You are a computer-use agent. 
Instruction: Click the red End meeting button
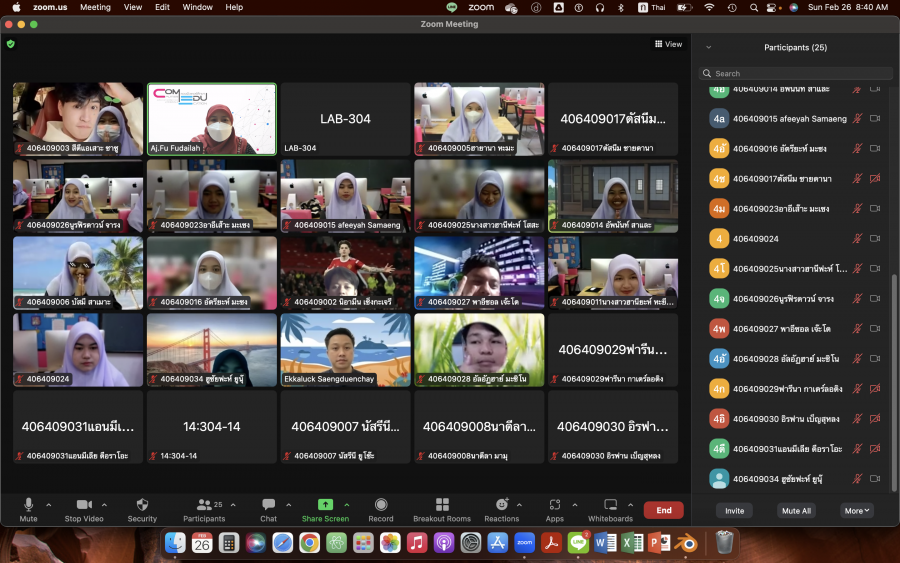664,510
